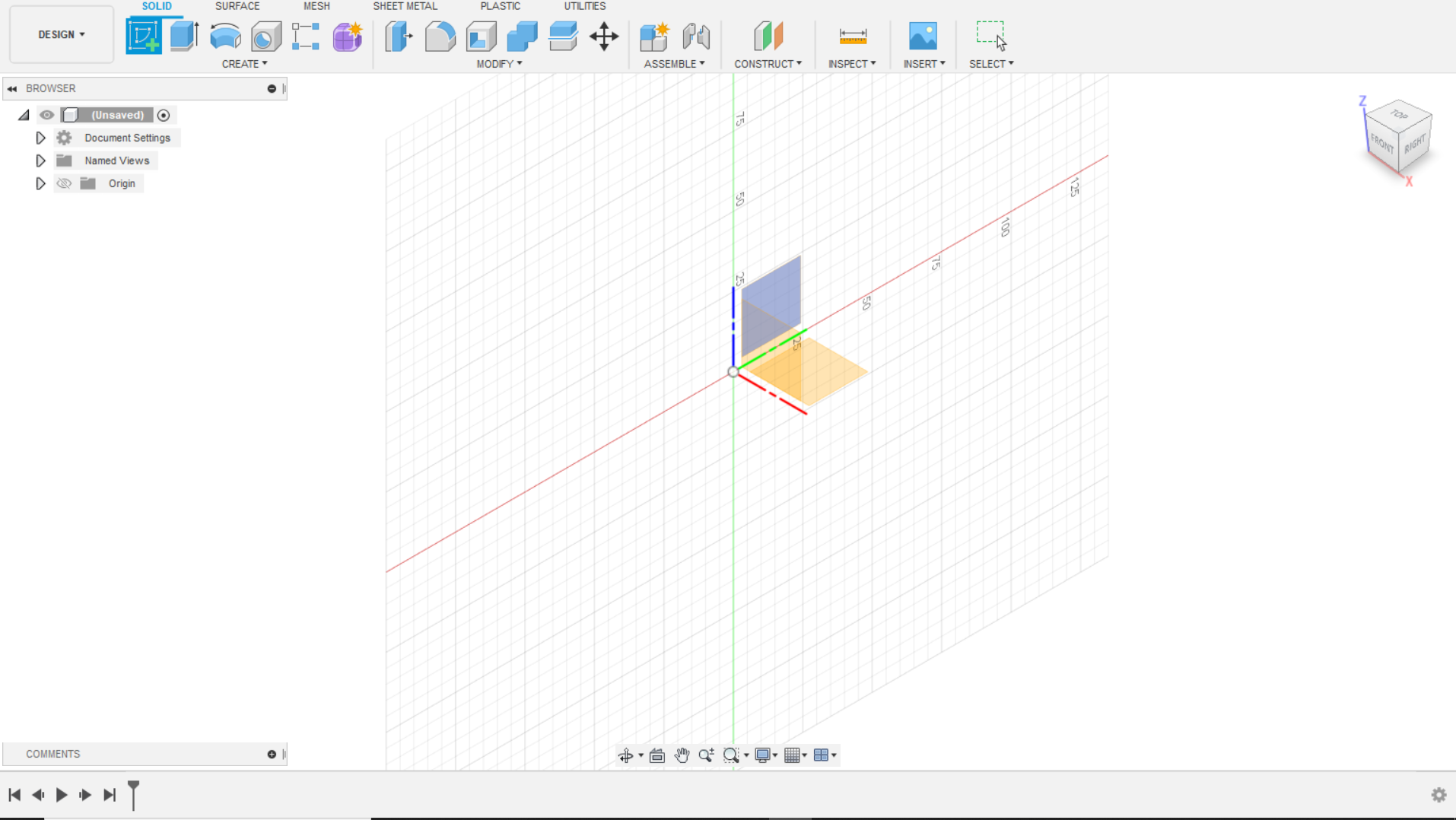The height and width of the screenshot is (820, 1456).
Task: Click the Look At icon
Action: pyautogui.click(x=657, y=755)
